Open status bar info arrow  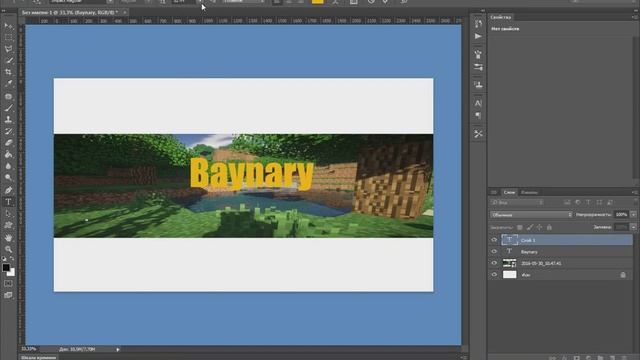118,349
